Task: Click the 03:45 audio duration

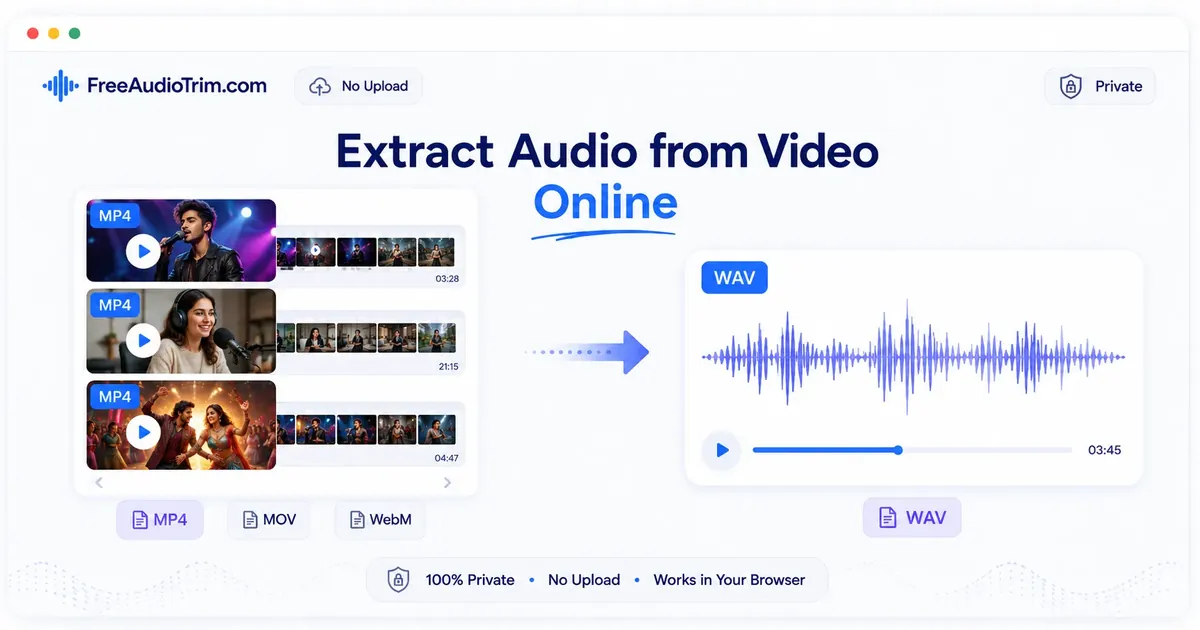Action: pyautogui.click(x=1104, y=450)
